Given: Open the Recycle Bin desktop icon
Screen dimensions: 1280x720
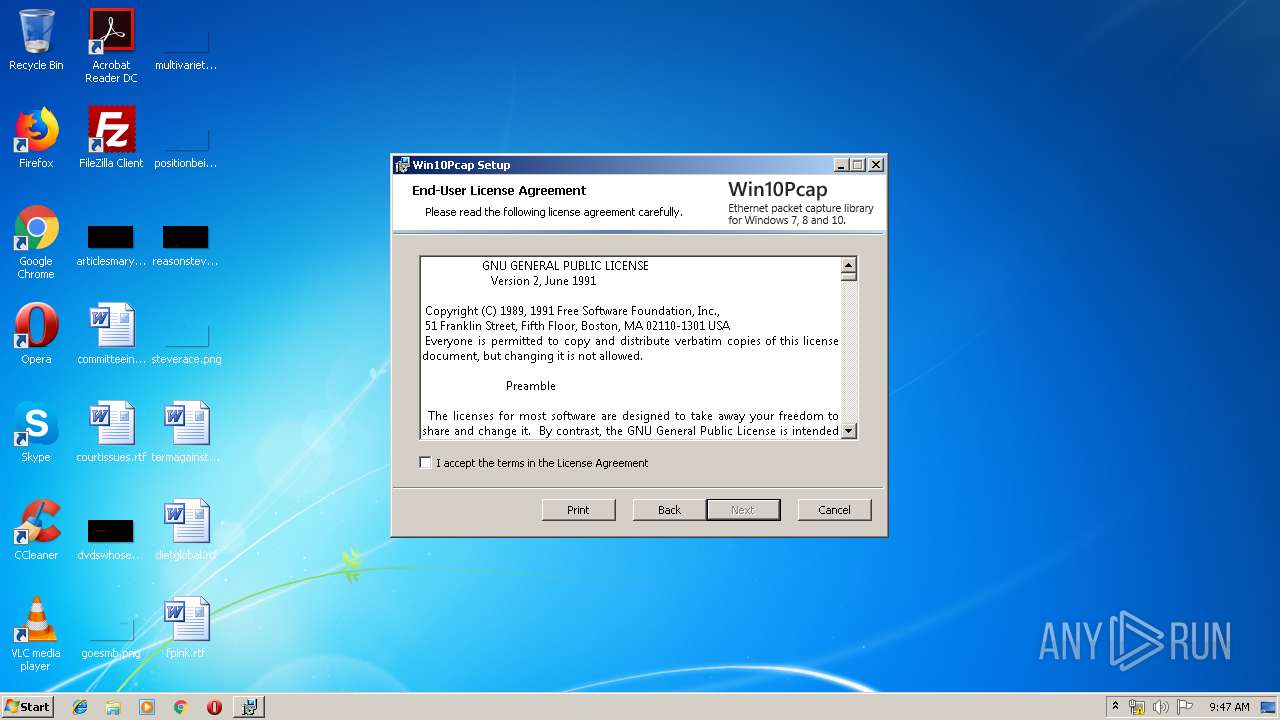Looking at the screenshot, I should tap(36, 40).
